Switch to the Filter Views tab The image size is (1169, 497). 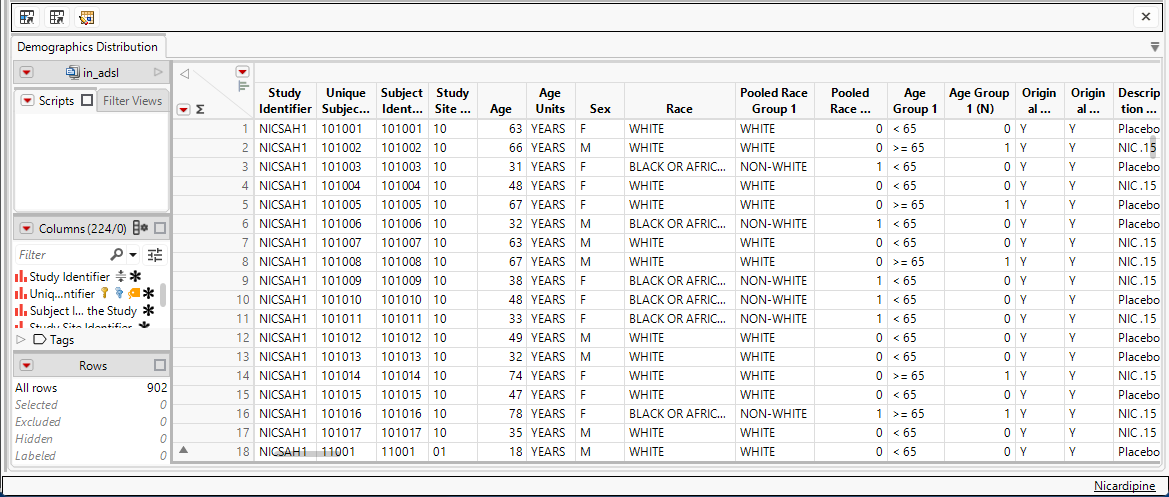point(132,101)
